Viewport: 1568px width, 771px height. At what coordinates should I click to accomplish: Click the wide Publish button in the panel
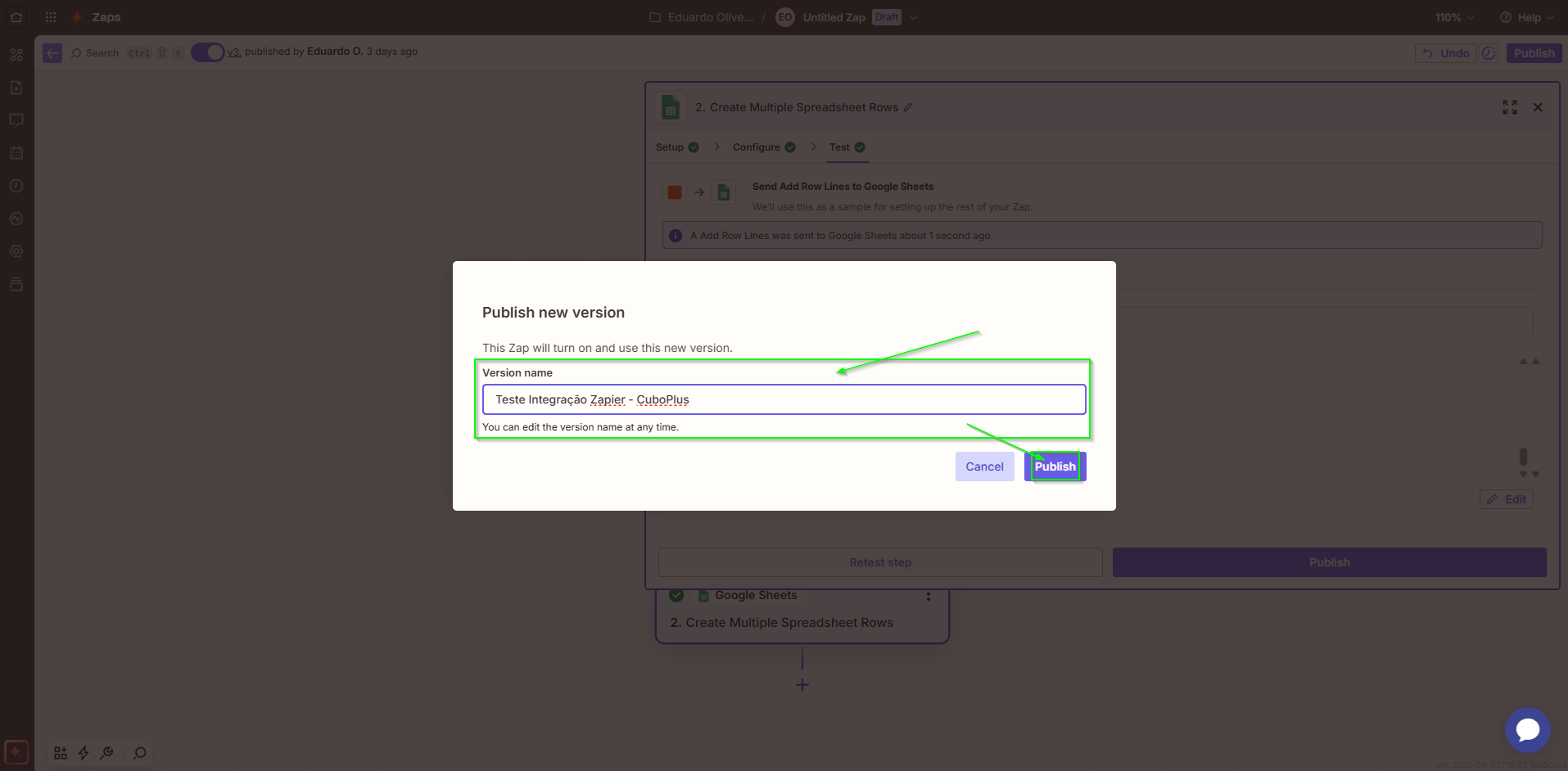(x=1329, y=562)
